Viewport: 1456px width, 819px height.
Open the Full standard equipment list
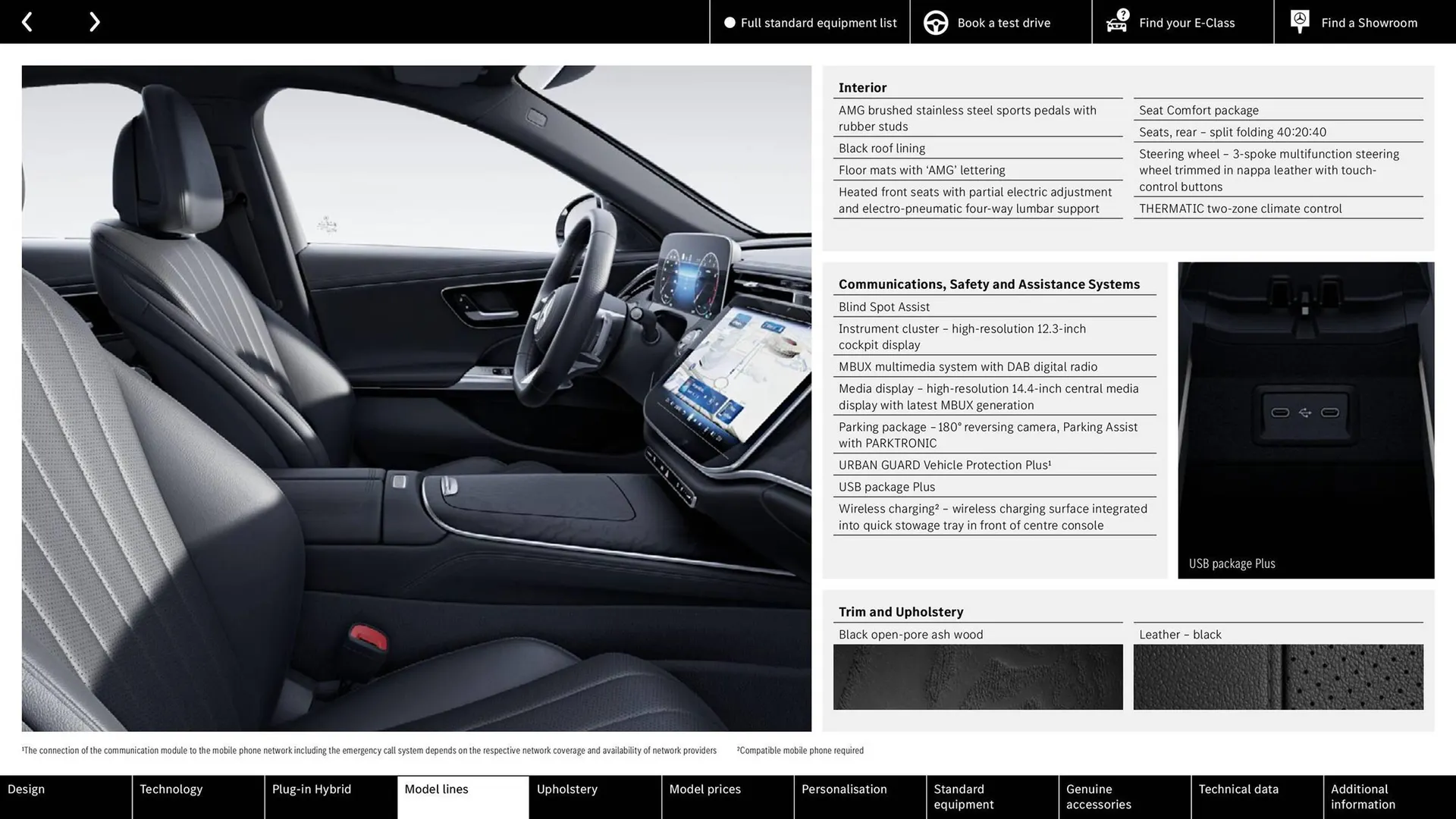pyautogui.click(x=819, y=23)
